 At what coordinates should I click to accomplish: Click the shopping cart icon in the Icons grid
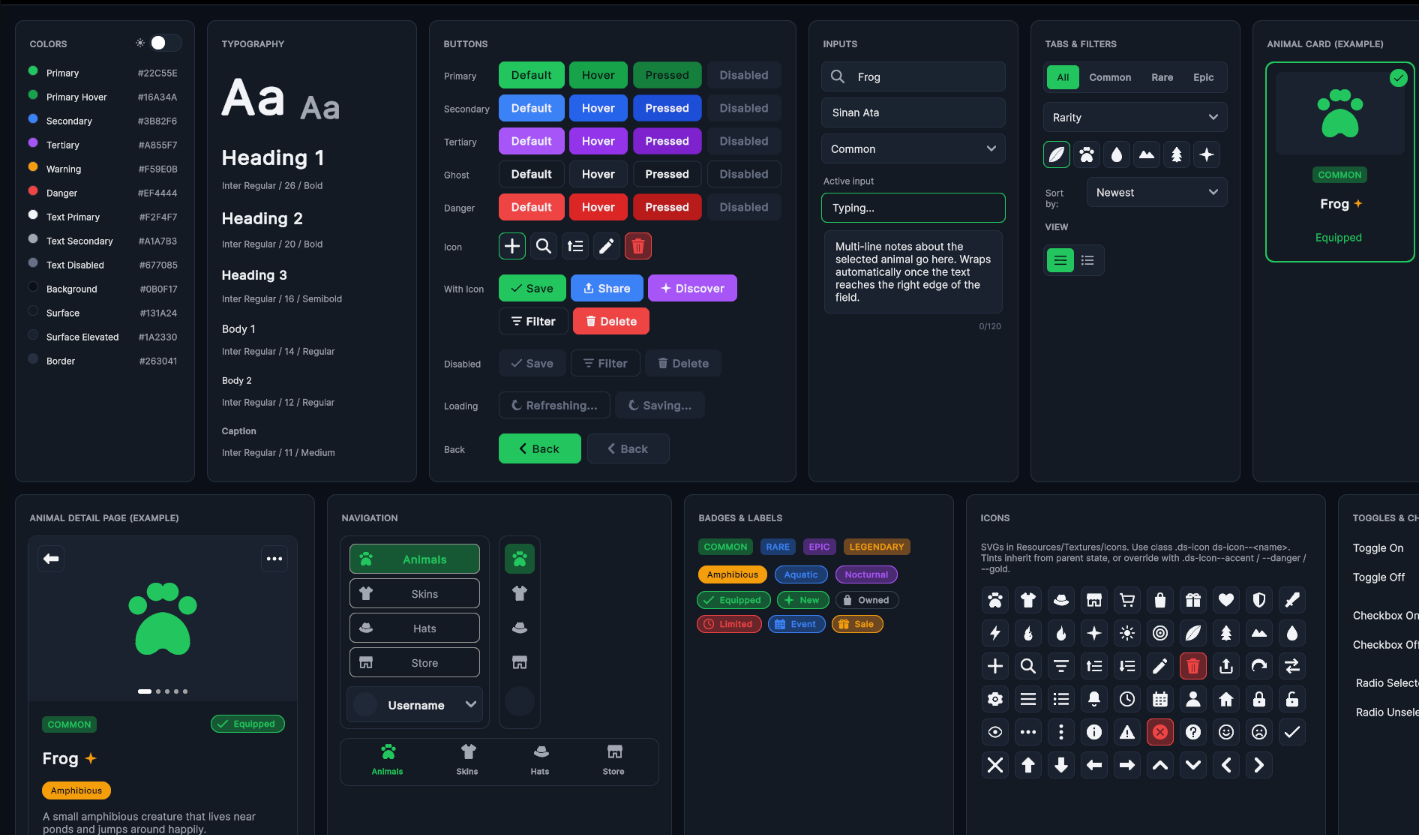[1127, 600]
